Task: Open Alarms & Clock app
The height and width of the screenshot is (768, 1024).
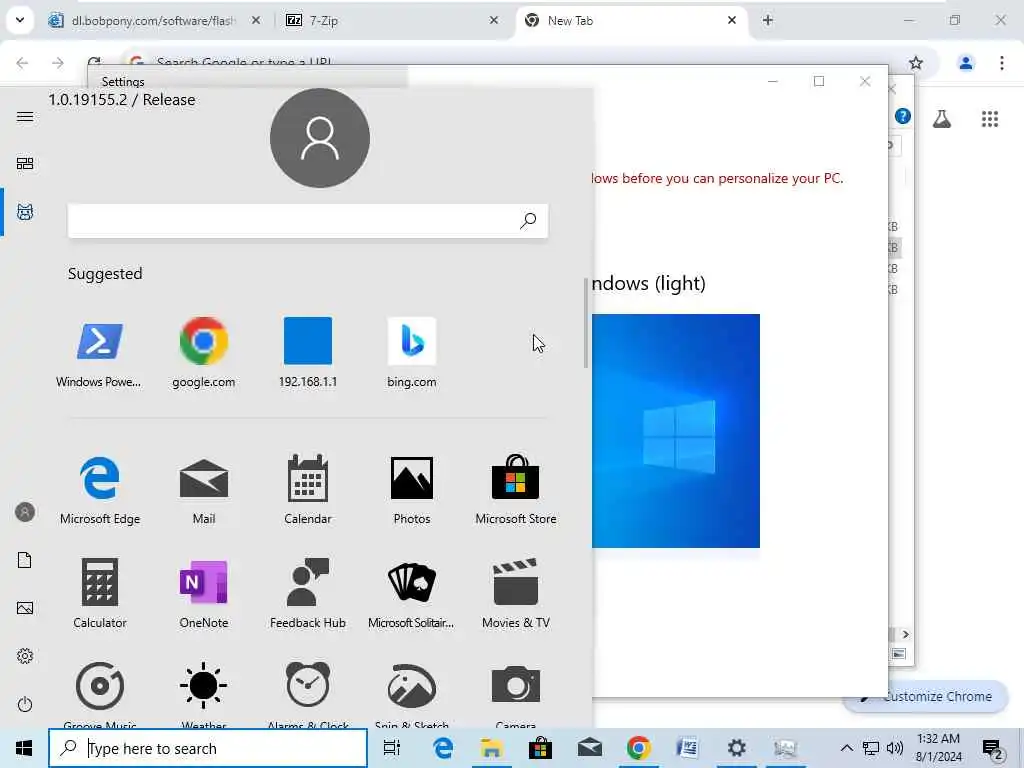Action: click(308, 694)
